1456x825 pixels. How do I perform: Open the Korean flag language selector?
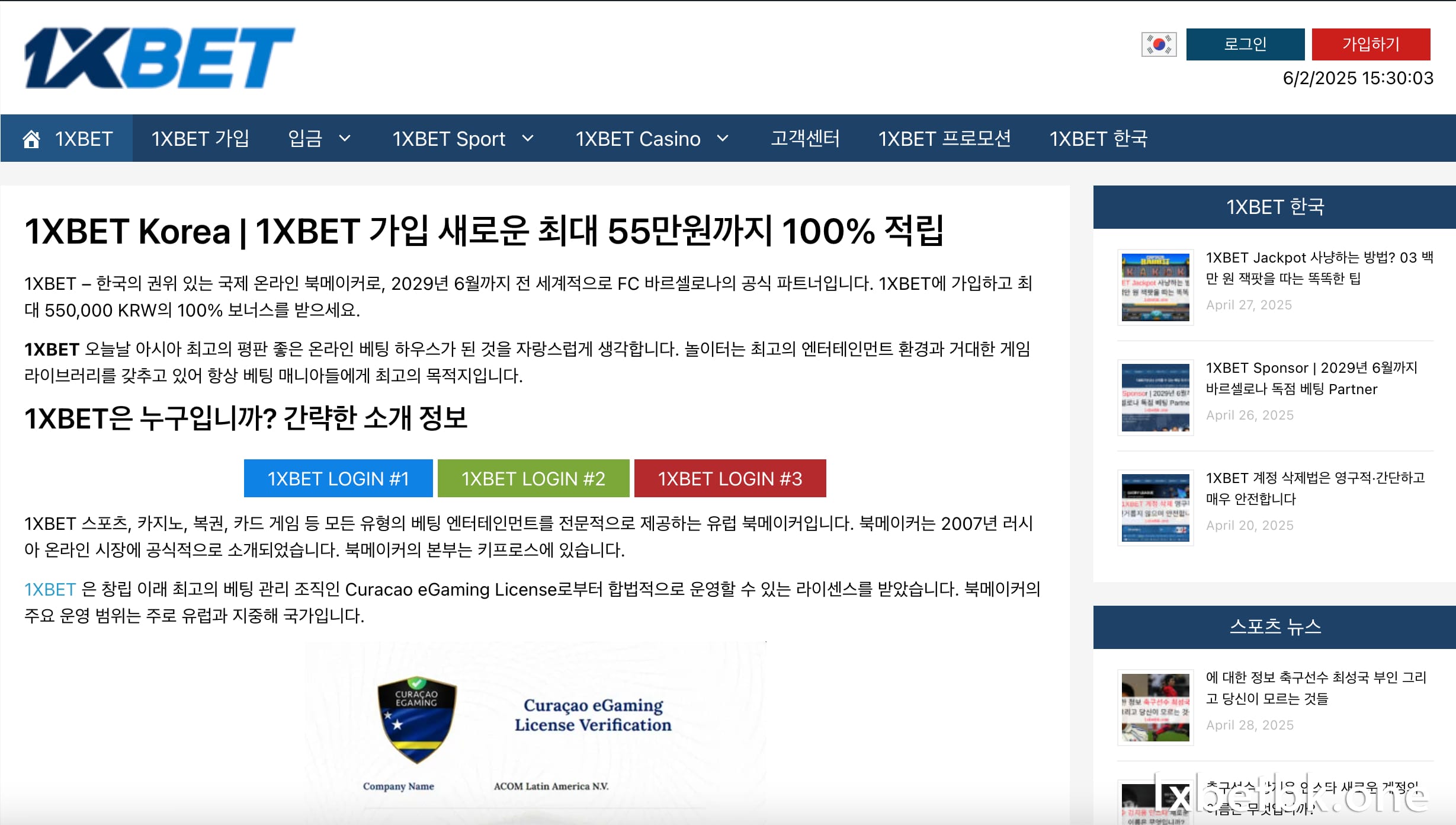point(1159,44)
